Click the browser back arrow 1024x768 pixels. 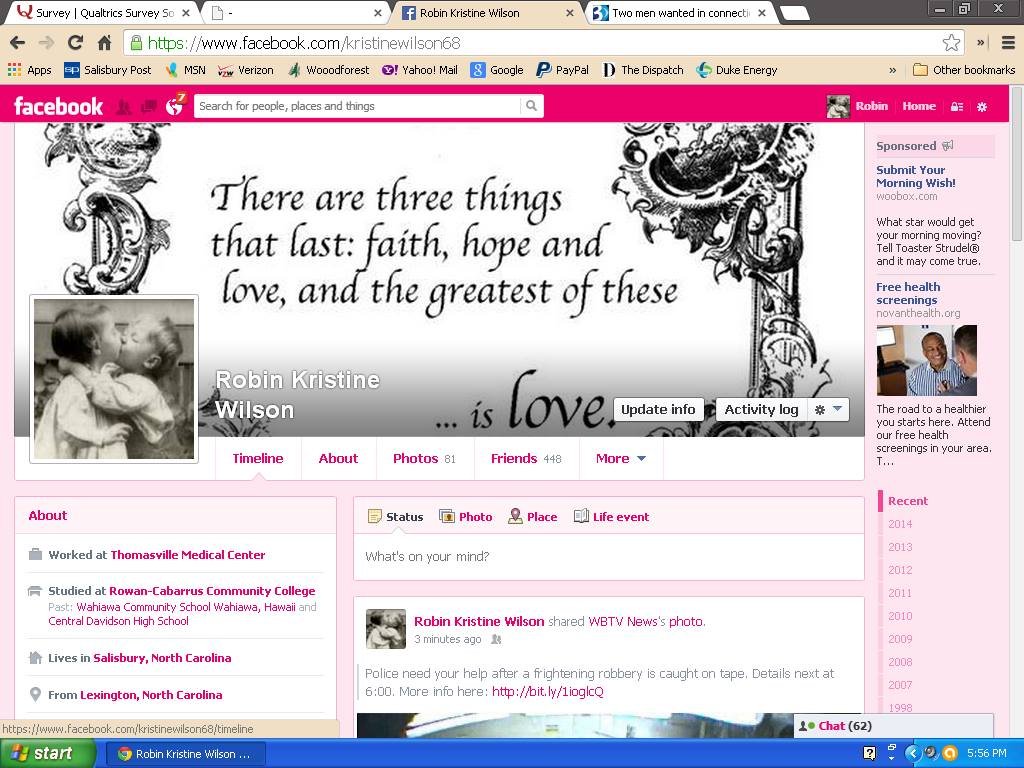[x=18, y=43]
